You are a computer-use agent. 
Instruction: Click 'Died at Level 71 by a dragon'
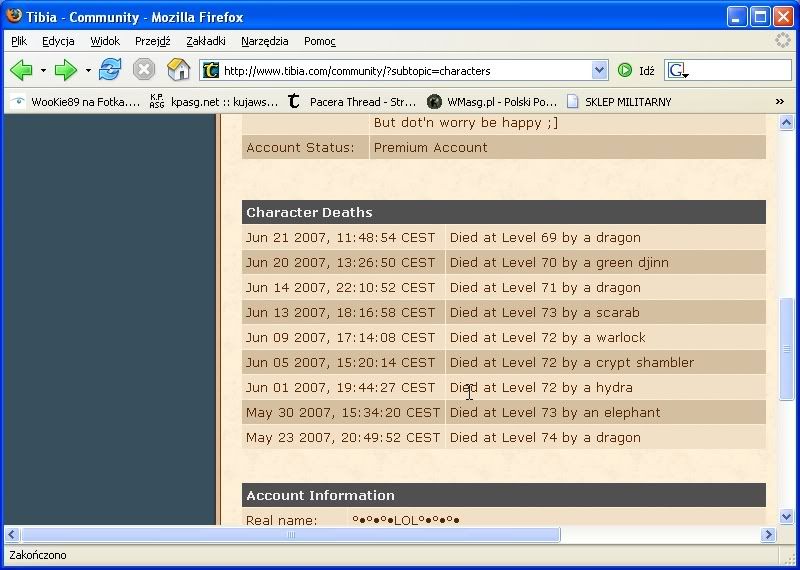pos(545,288)
